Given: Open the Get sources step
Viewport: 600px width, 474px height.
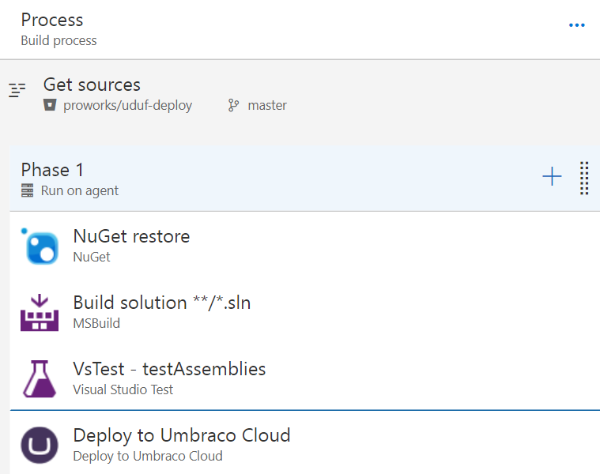Looking at the screenshot, I should click(x=92, y=85).
